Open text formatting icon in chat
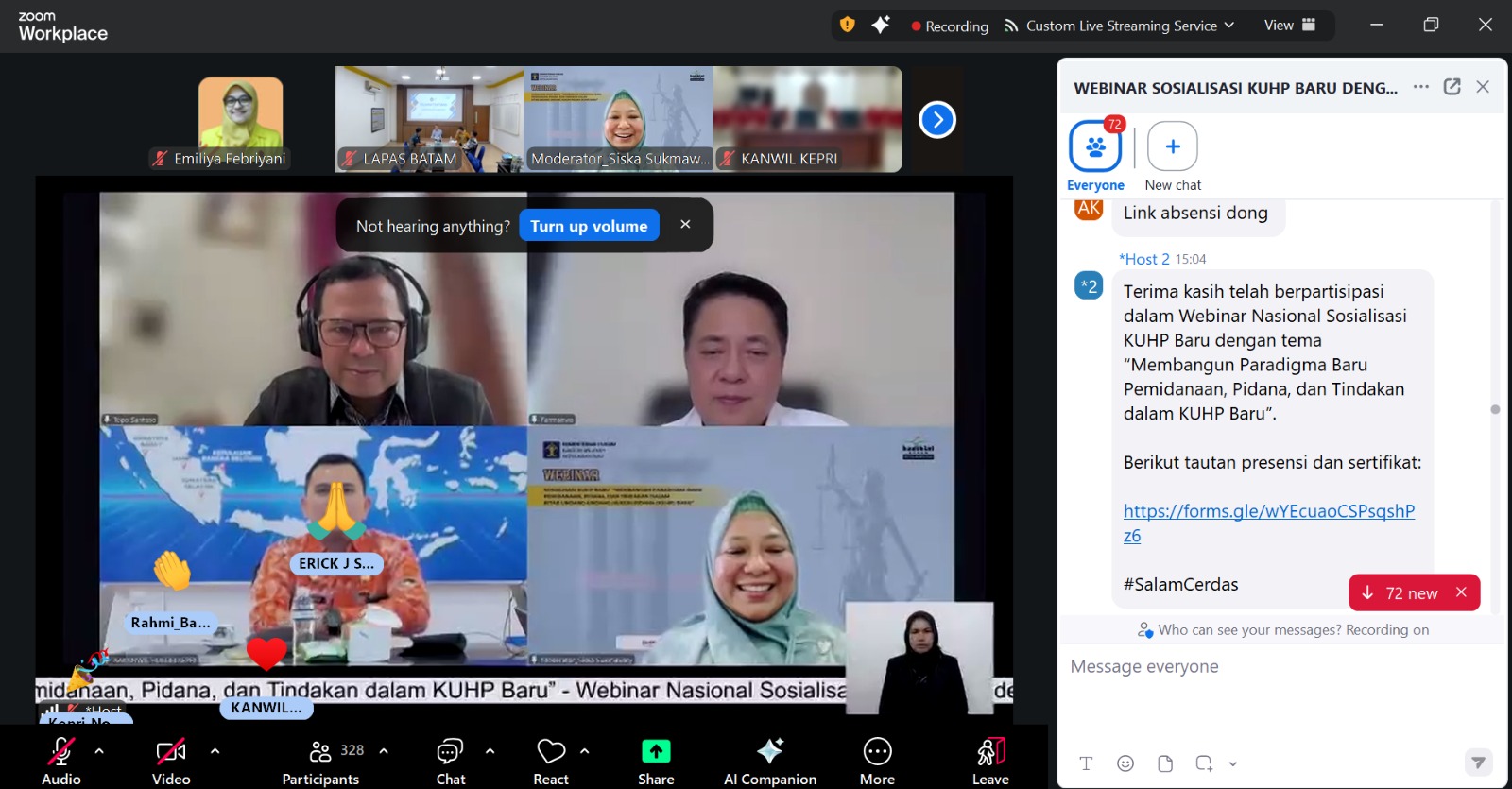Image resolution: width=1512 pixels, height=789 pixels. (x=1086, y=763)
